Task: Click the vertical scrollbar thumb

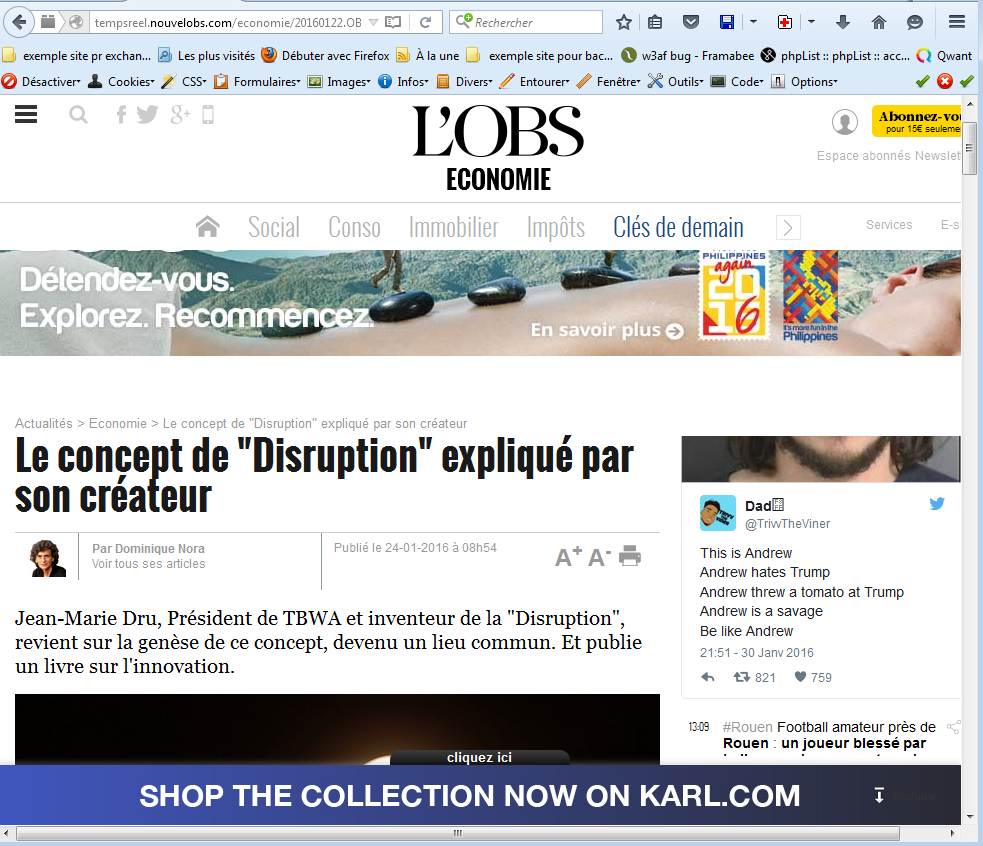Action: [x=969, y=148]
